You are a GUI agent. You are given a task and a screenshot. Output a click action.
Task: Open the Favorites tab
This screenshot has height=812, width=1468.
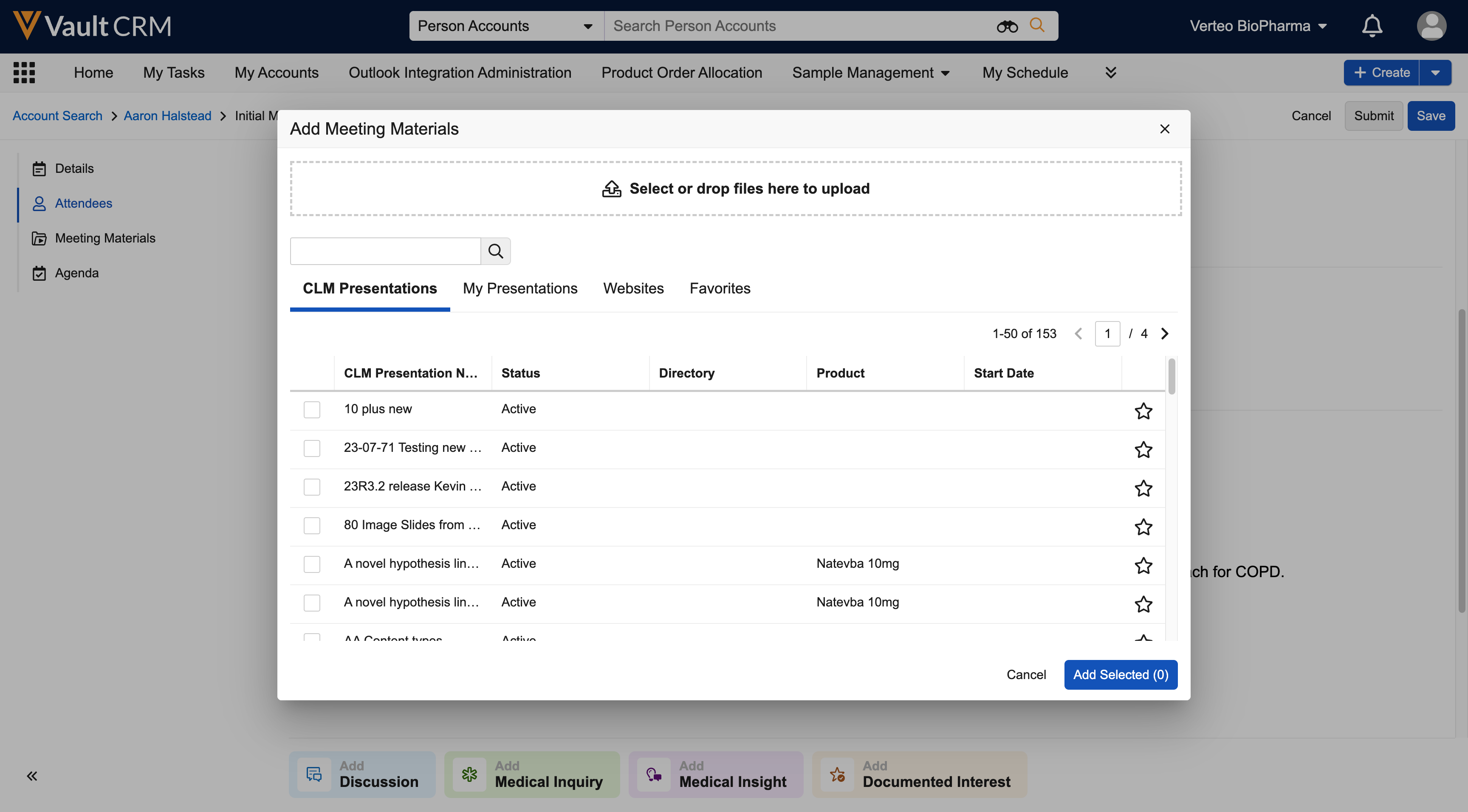720,288
